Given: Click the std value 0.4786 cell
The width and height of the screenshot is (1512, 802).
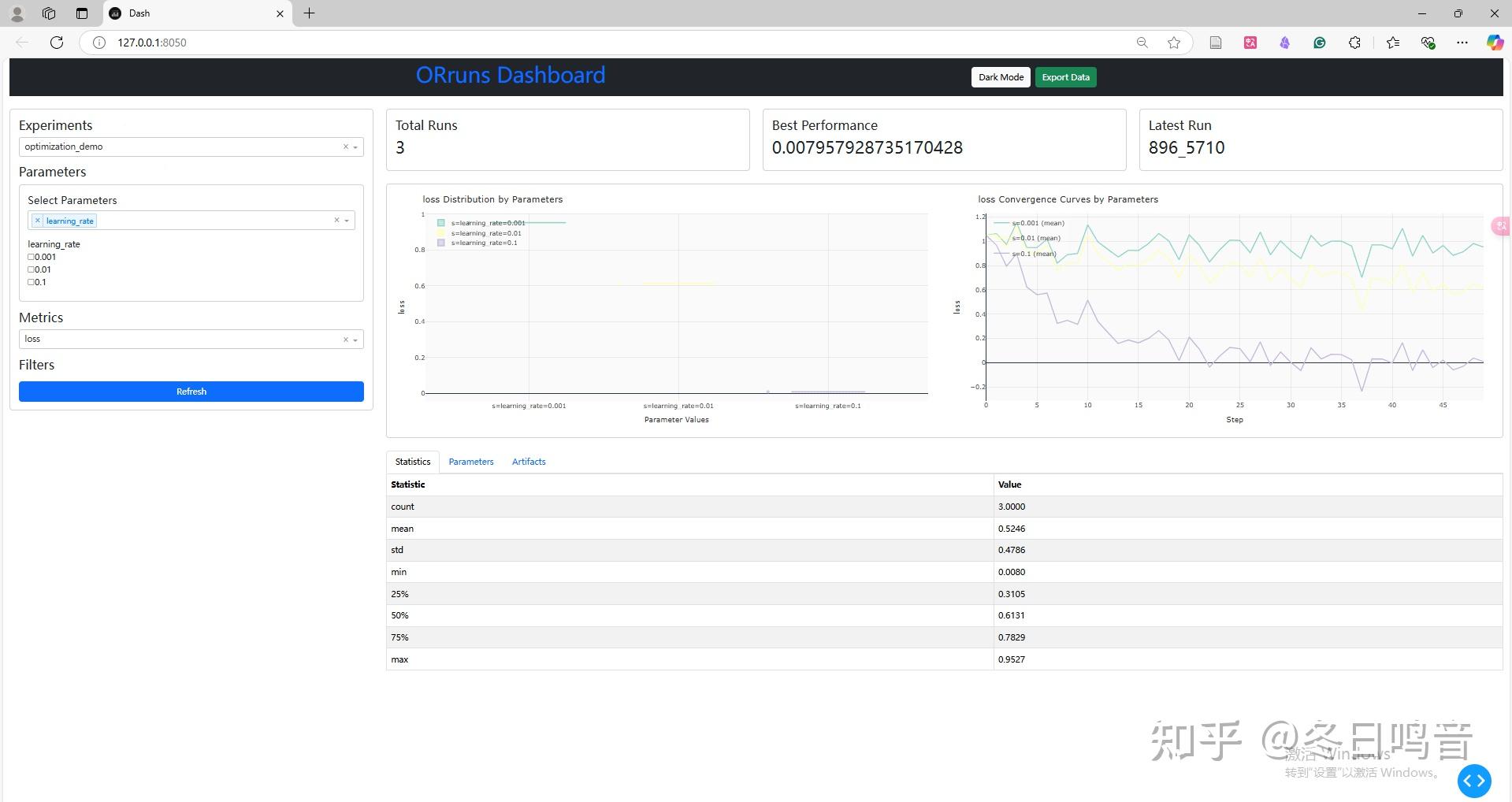Looking at the screenshot, I should click(x=1248, y=550).
